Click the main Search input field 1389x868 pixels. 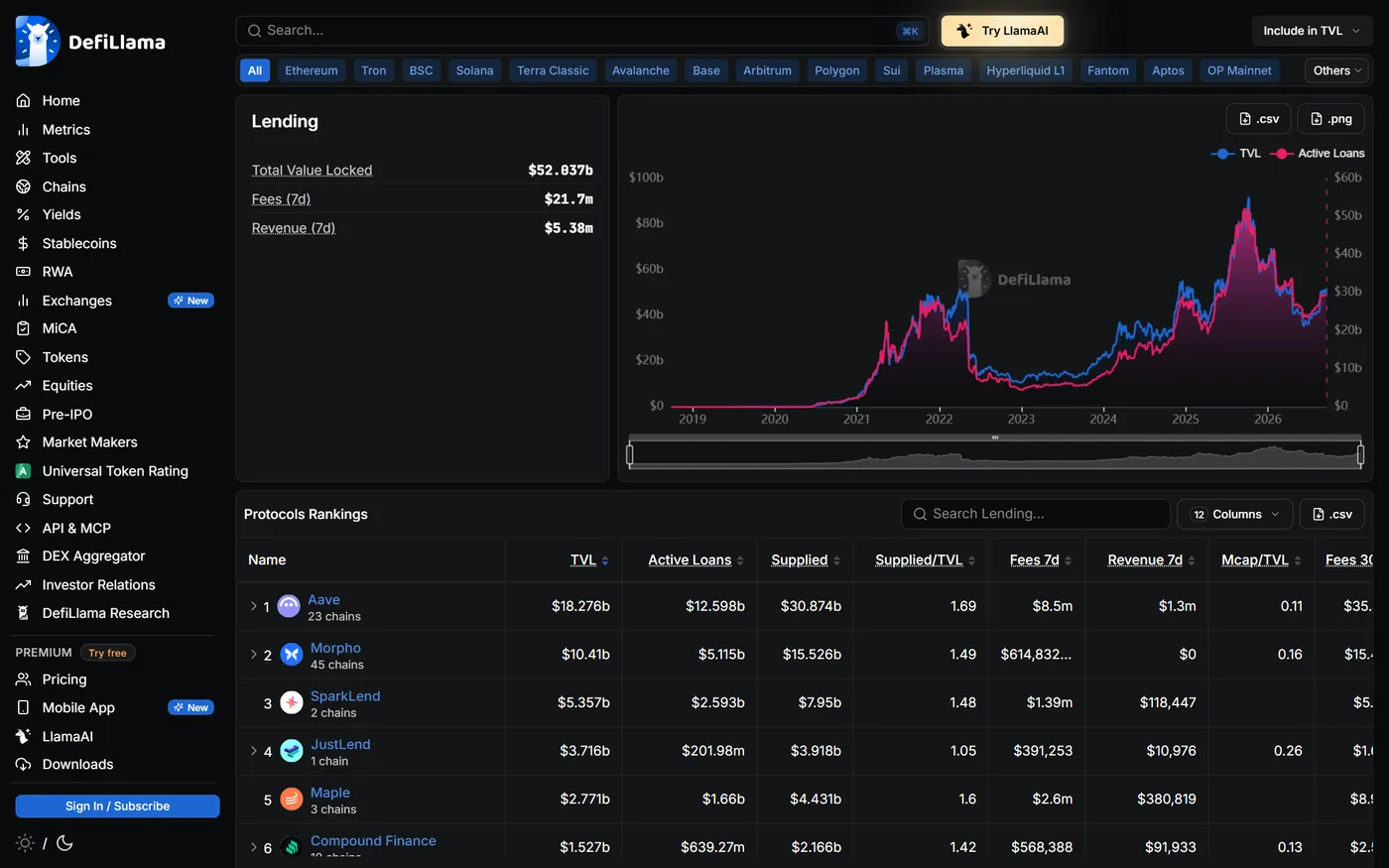pos(581,31)
